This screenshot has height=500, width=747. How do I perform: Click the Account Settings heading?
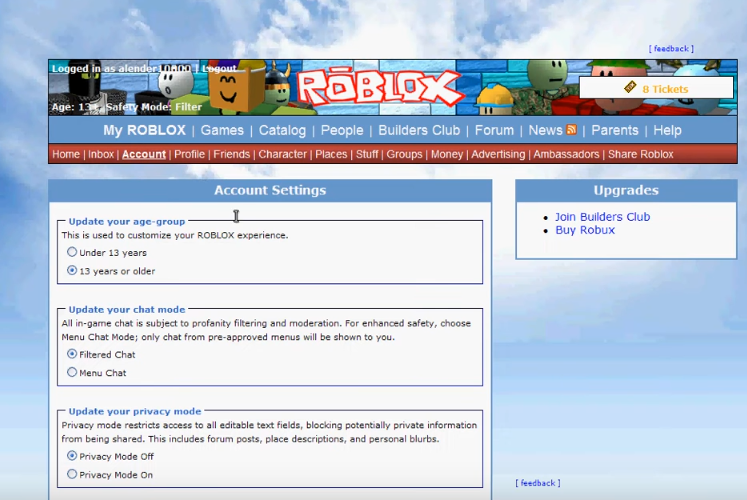pos(270,190)
